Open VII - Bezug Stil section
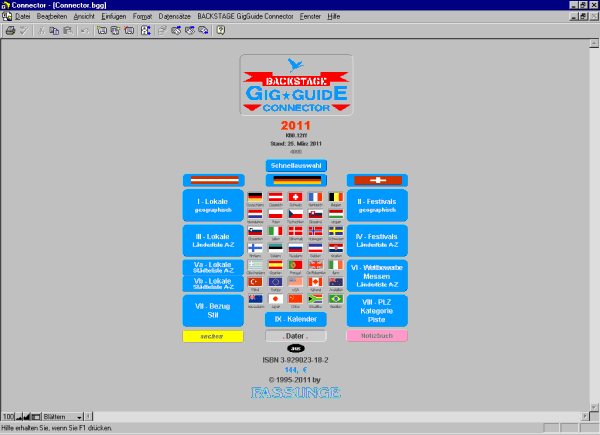 pos(212,310)
